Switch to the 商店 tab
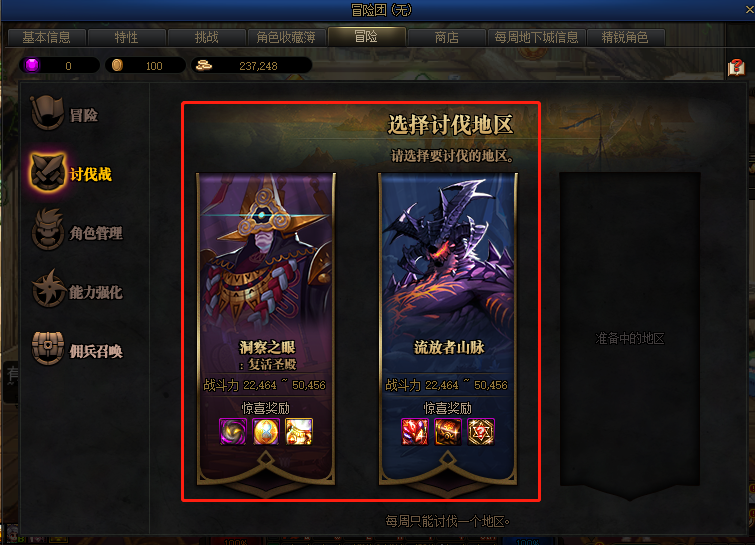Image resolution: width=755 pixels, height=545 pixels. click(446, 37)
